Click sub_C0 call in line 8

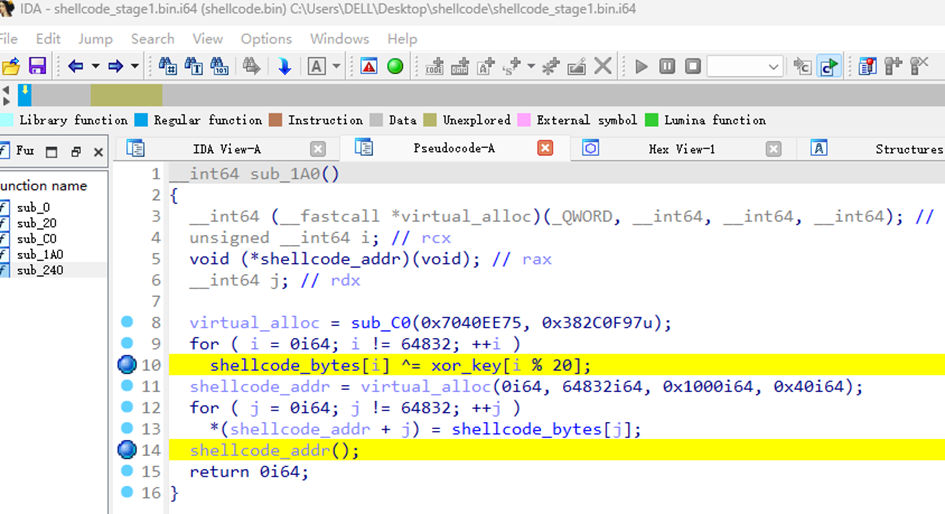[x=380, y=323]
